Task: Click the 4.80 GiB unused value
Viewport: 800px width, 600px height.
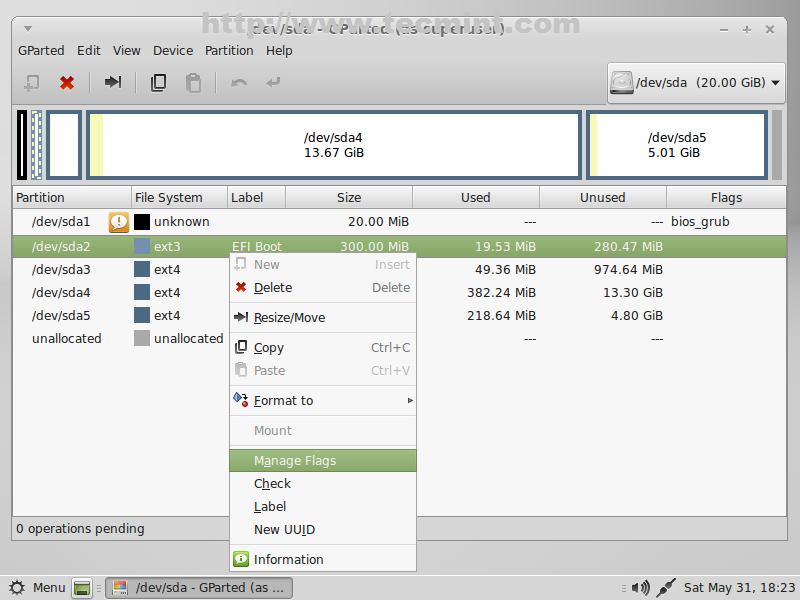Action: click(x=637, y=315)
